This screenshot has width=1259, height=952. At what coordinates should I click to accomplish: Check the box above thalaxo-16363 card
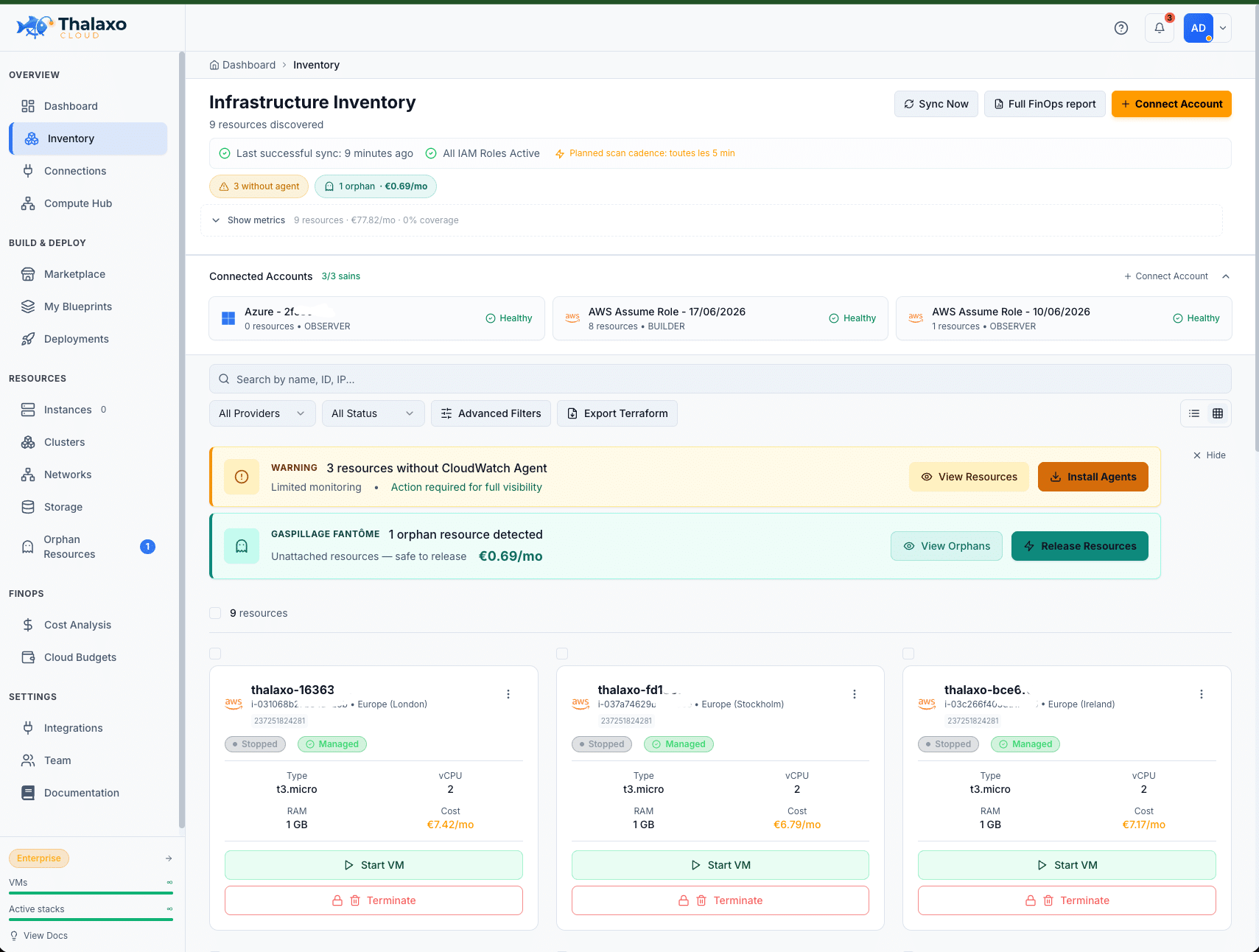click(x=215, y=654)
